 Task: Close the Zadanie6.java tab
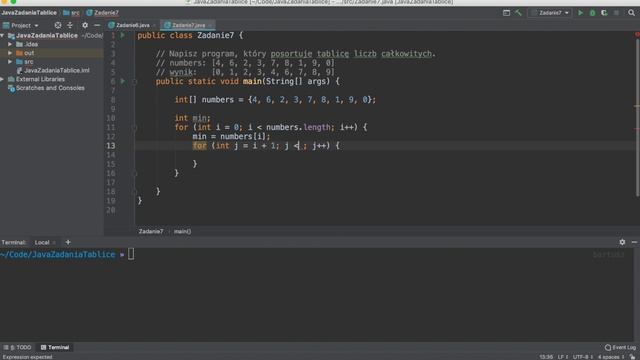coord(154,25)
